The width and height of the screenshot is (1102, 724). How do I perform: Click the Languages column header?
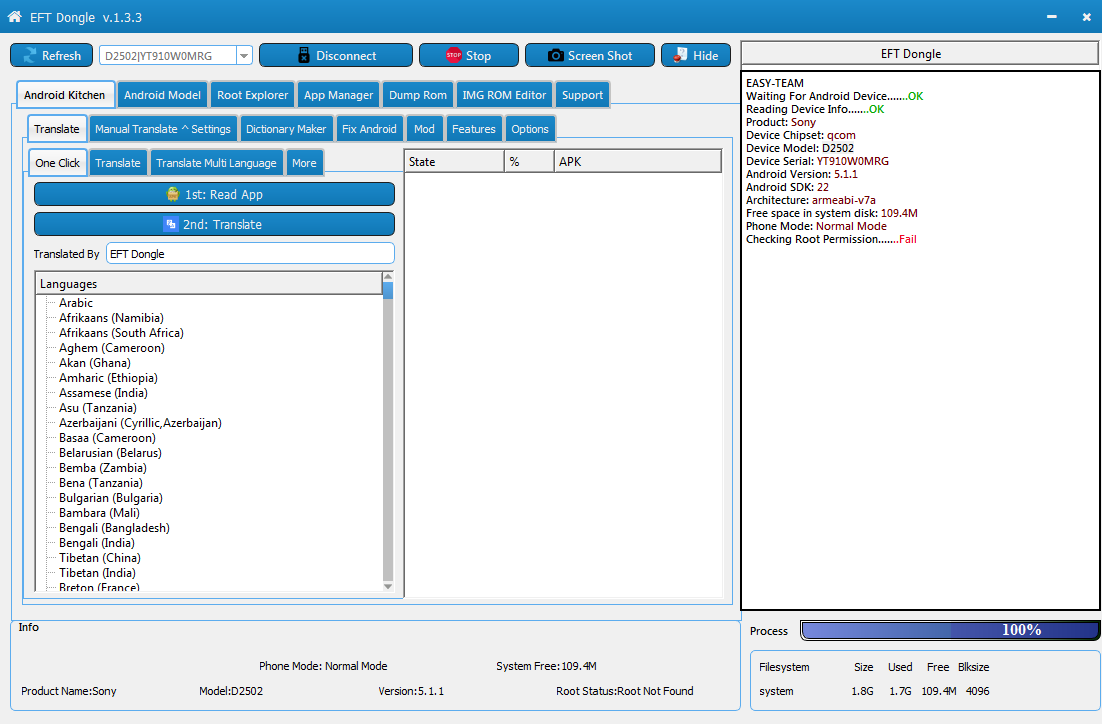pyautogui.click(x=208, y=283)
